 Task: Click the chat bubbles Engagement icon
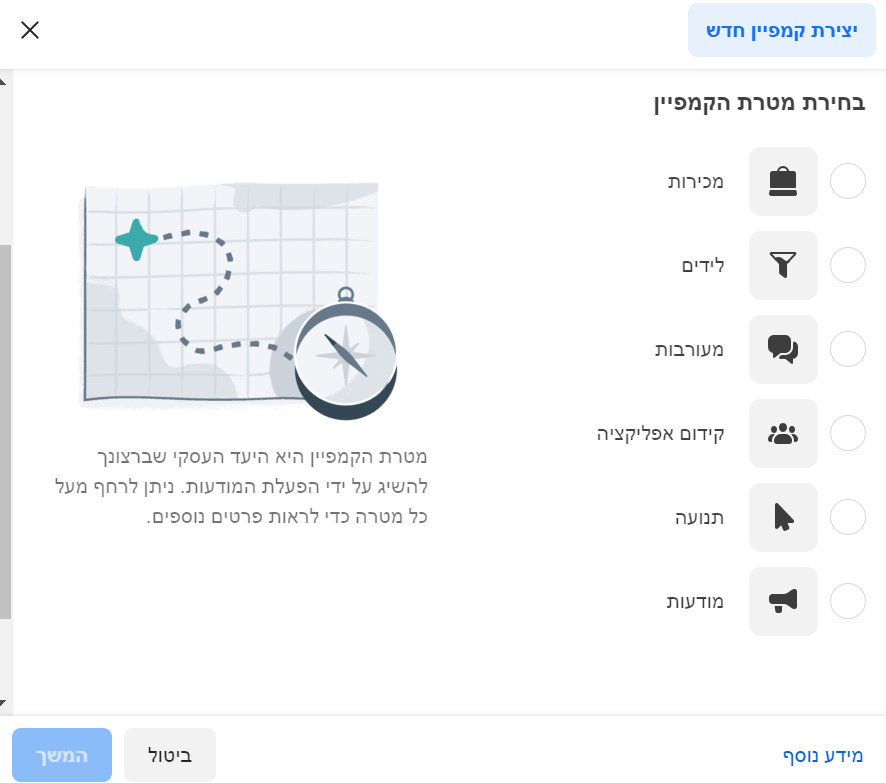(x=783, y=350)
